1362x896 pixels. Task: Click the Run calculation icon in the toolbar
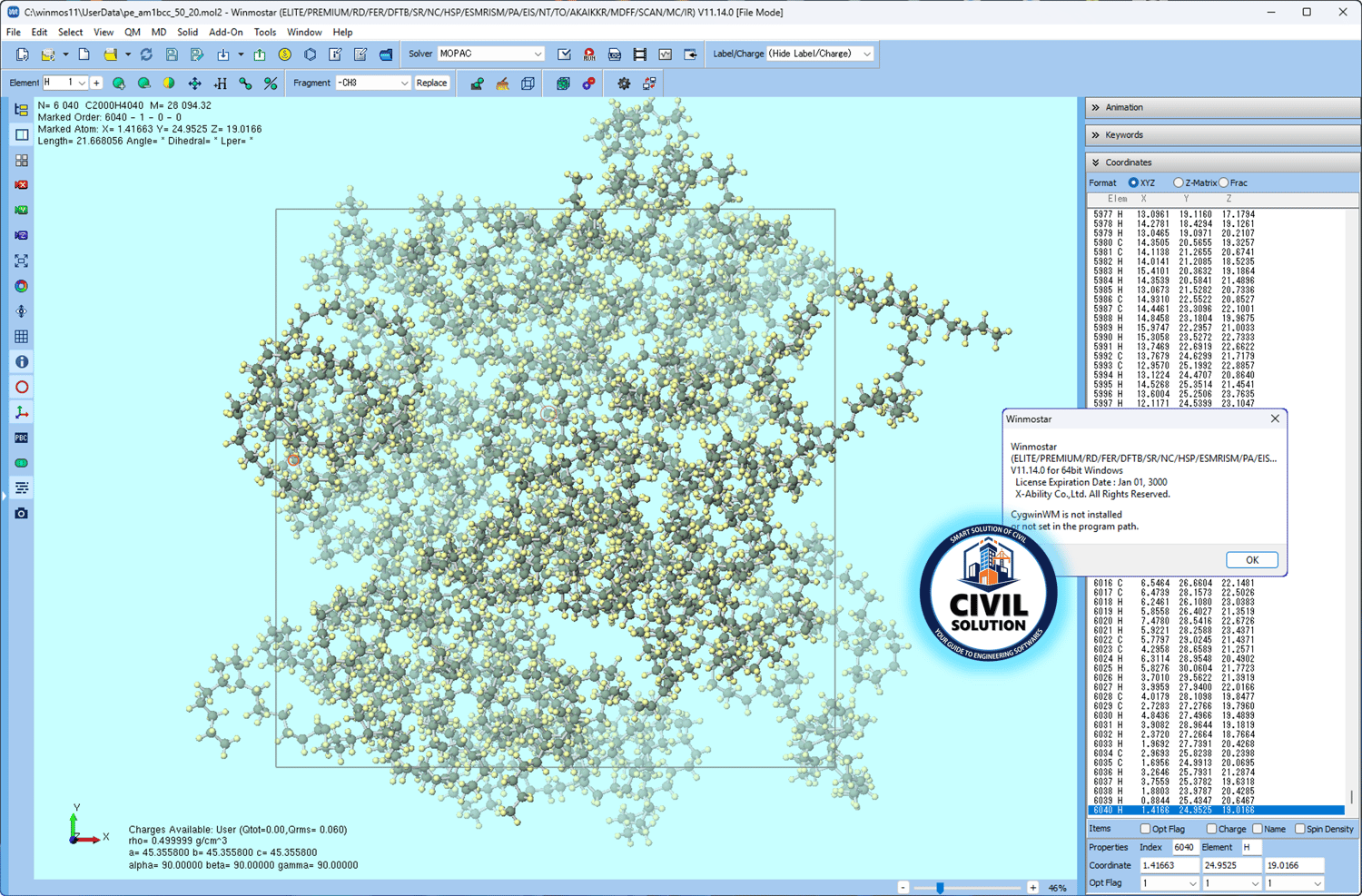coord(589,54)
